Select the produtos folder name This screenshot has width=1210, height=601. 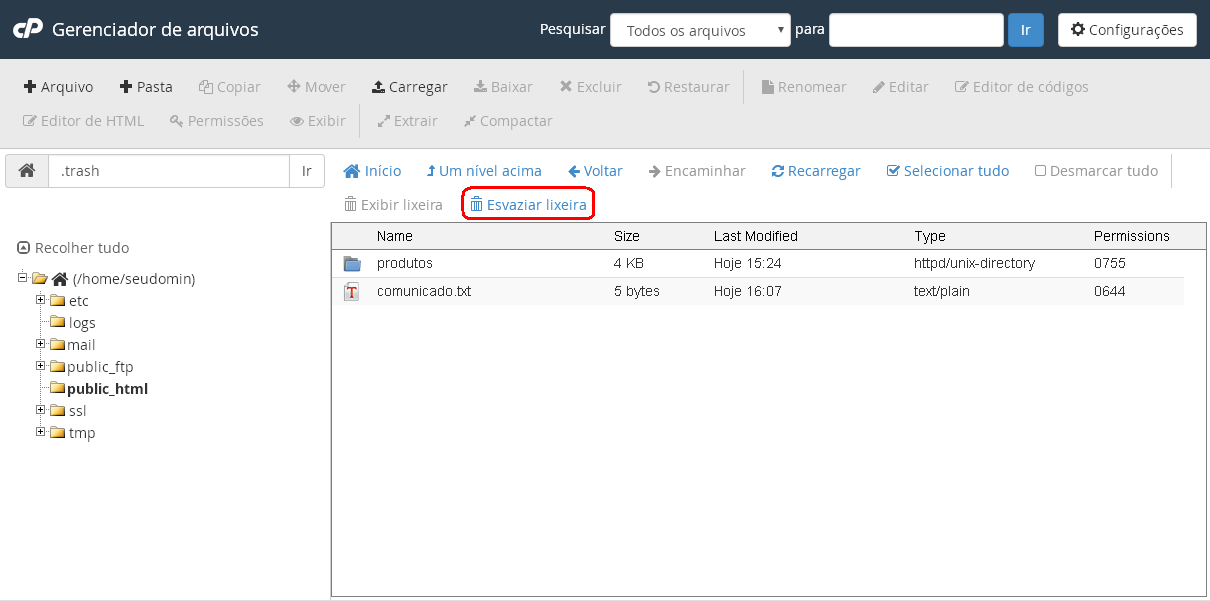[x=405, y=264]
